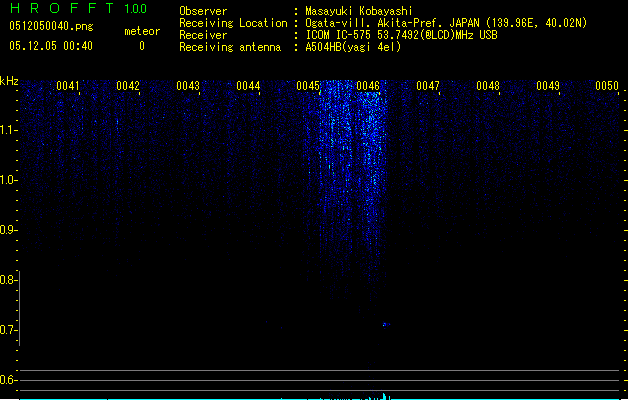
Task: Click the 1.0 kHz frequency tick label
Action: coord(8,180)
